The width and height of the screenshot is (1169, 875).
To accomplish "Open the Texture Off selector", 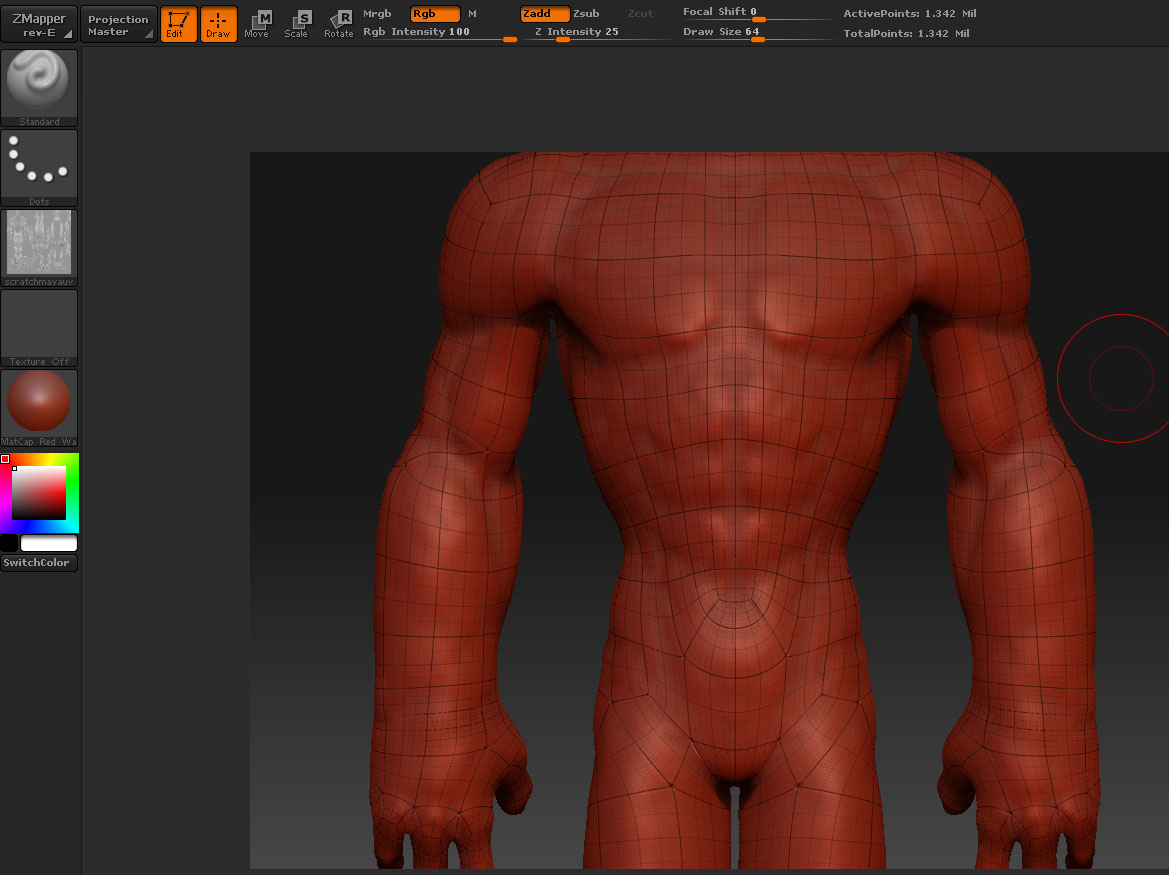I will coord(39,328).
